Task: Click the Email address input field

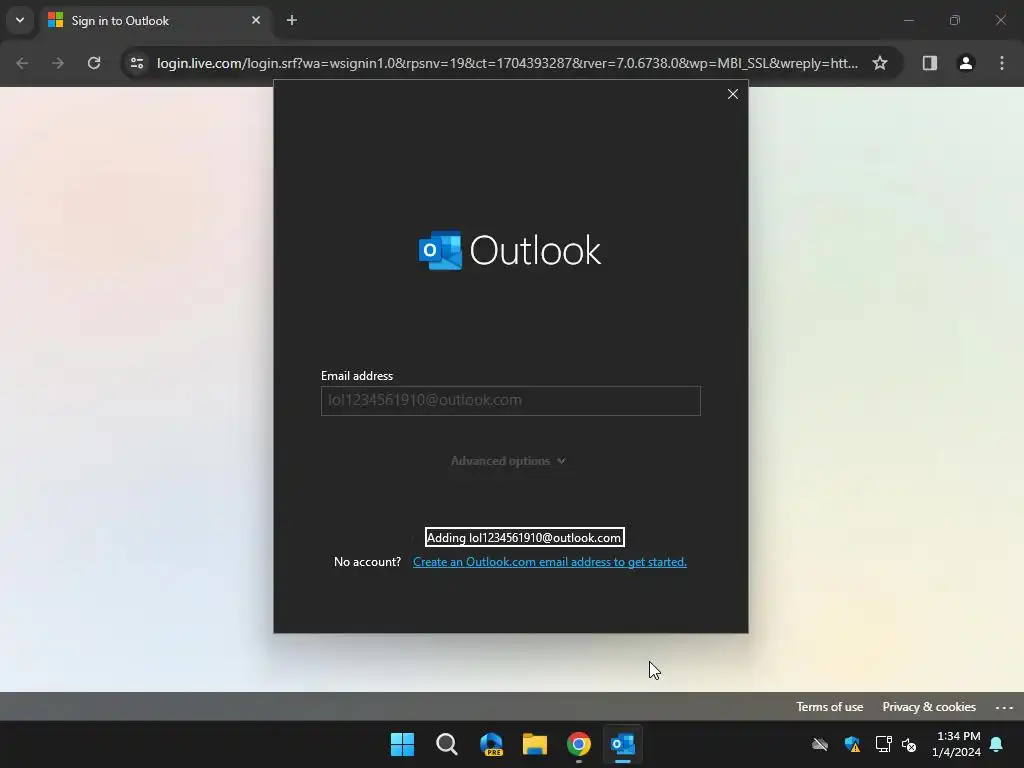Action: point(511,401)
